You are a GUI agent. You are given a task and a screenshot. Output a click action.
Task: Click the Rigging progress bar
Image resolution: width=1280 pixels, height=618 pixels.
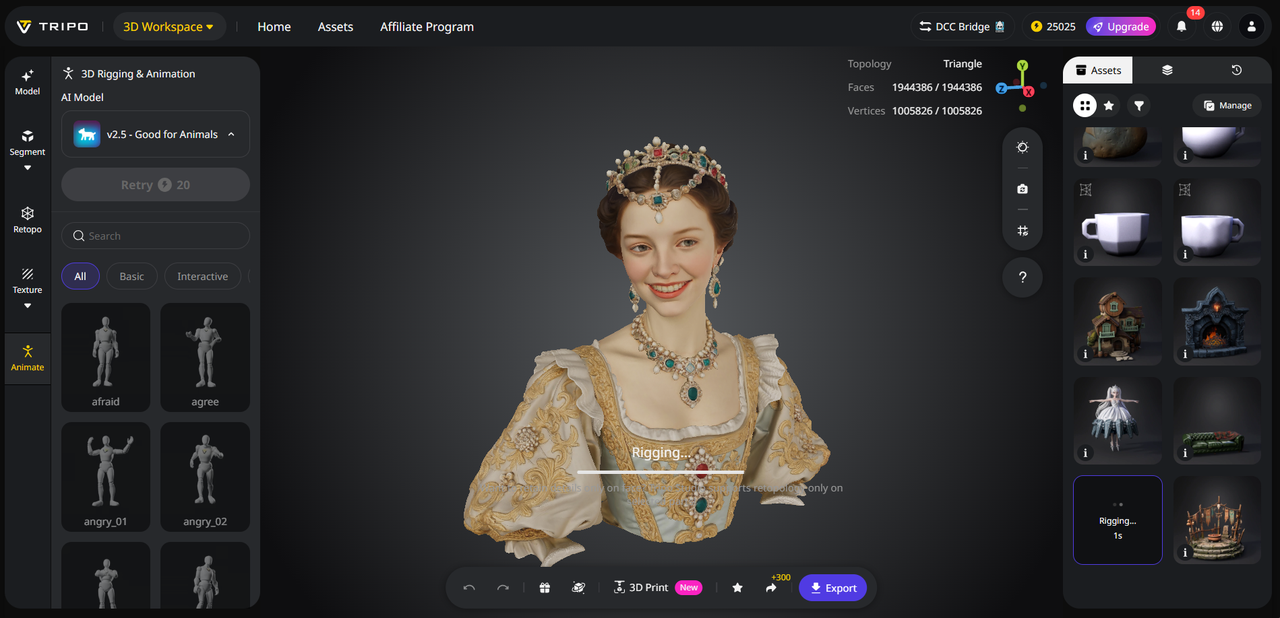(x=661, y=471)
